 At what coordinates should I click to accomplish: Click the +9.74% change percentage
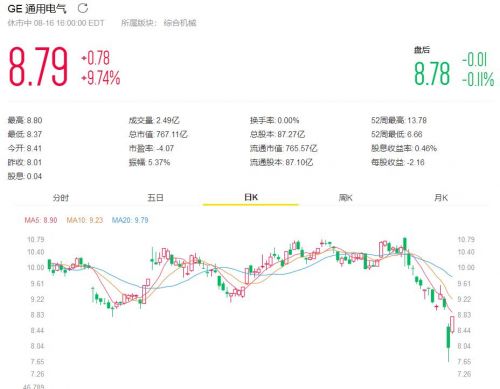click(100, 79)
